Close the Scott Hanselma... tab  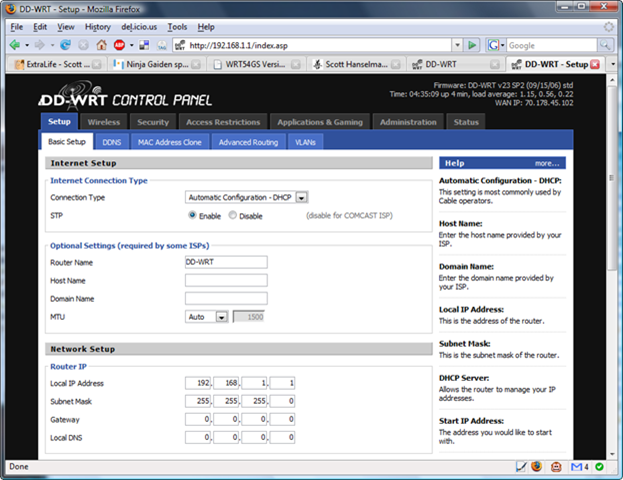click(x=395, y=64)
